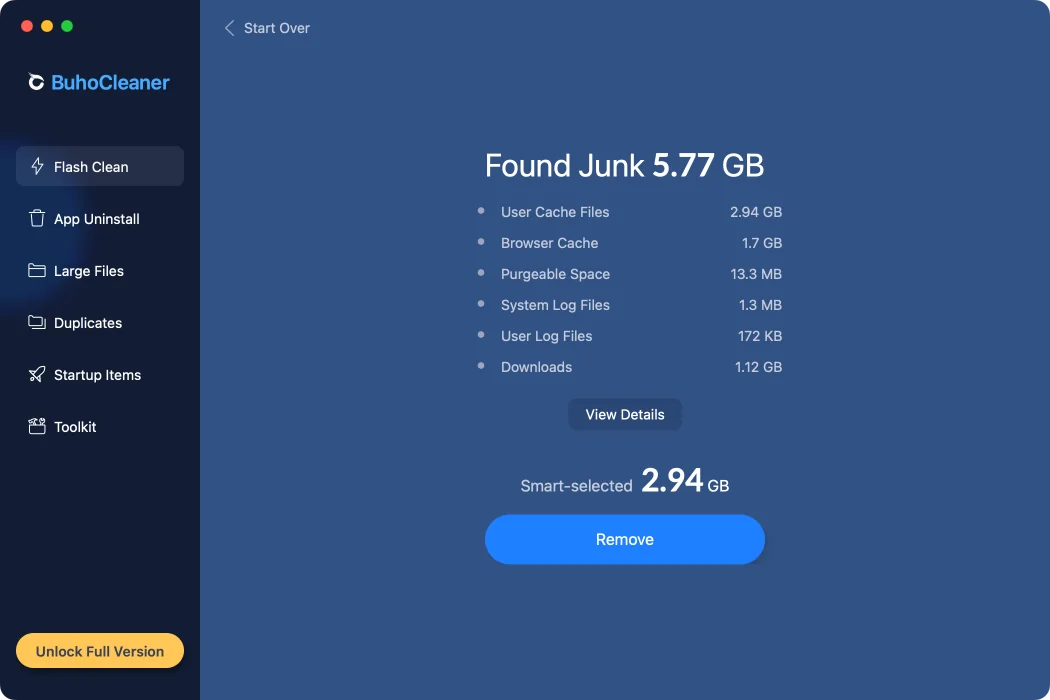Click the Large Files folder icon

(x=37, y=270)
